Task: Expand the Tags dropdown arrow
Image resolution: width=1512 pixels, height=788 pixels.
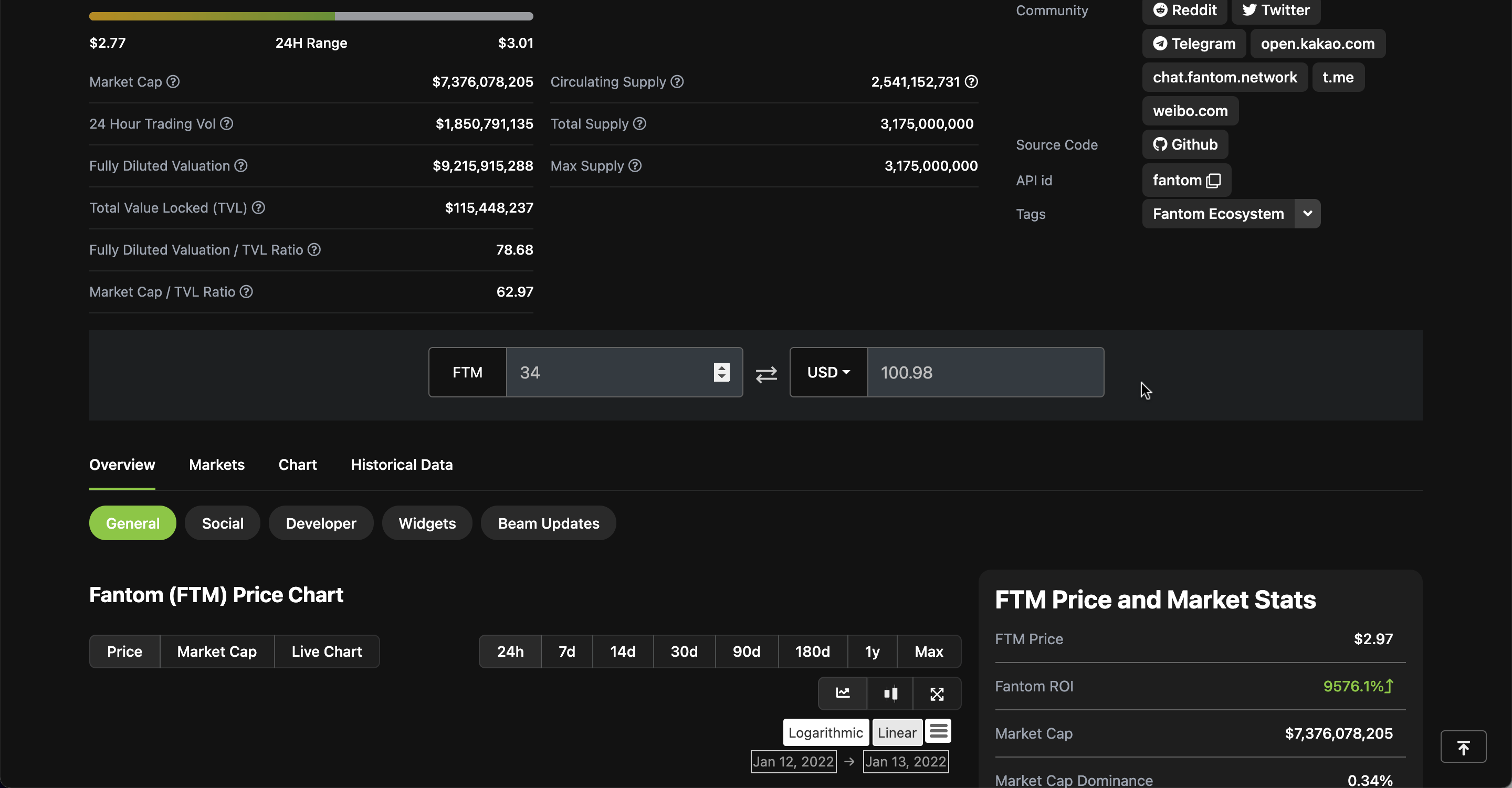Action: pos(1307,214)
